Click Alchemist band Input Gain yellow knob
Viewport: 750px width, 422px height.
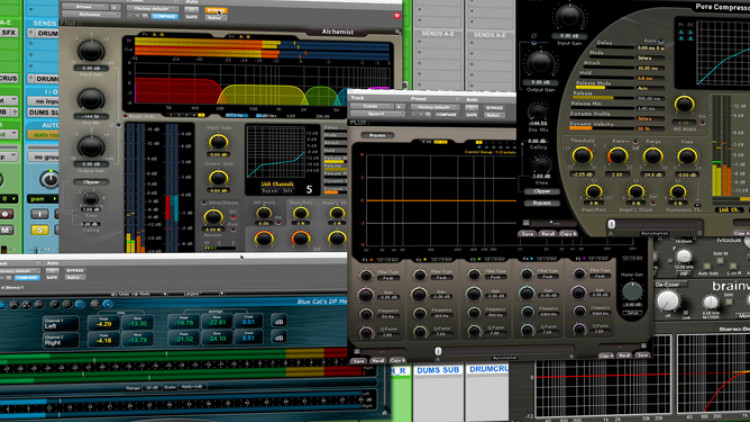[x=219, y=142]
